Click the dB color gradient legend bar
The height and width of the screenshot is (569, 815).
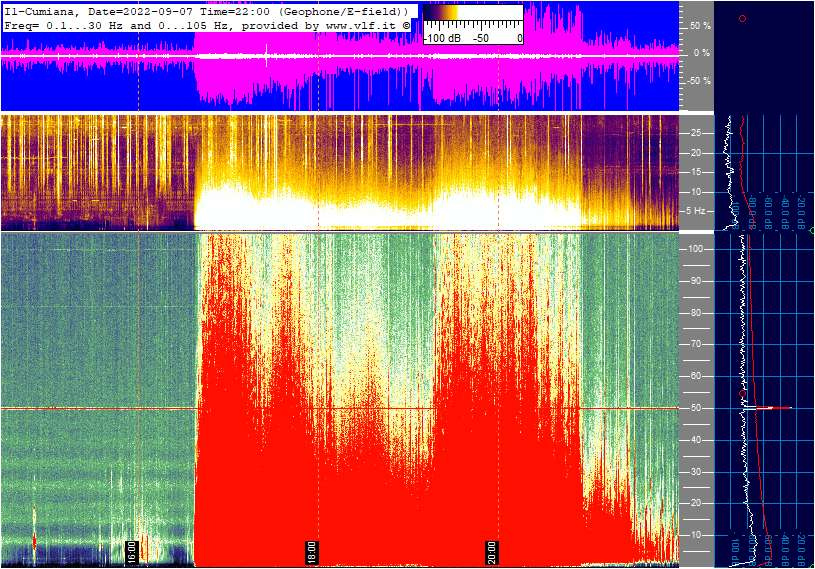tap(473, 14)
